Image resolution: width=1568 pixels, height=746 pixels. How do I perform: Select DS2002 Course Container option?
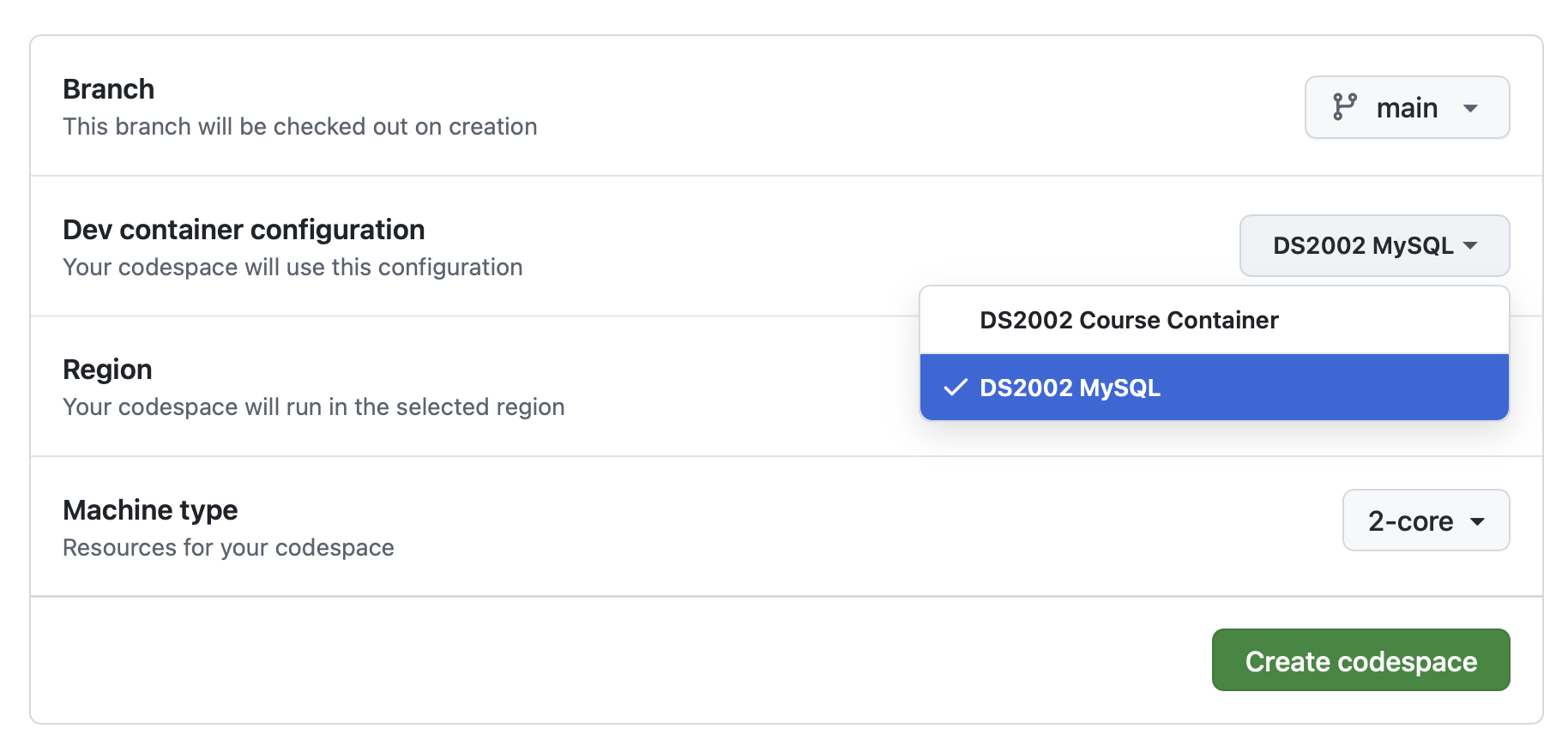pos(1129,321)
